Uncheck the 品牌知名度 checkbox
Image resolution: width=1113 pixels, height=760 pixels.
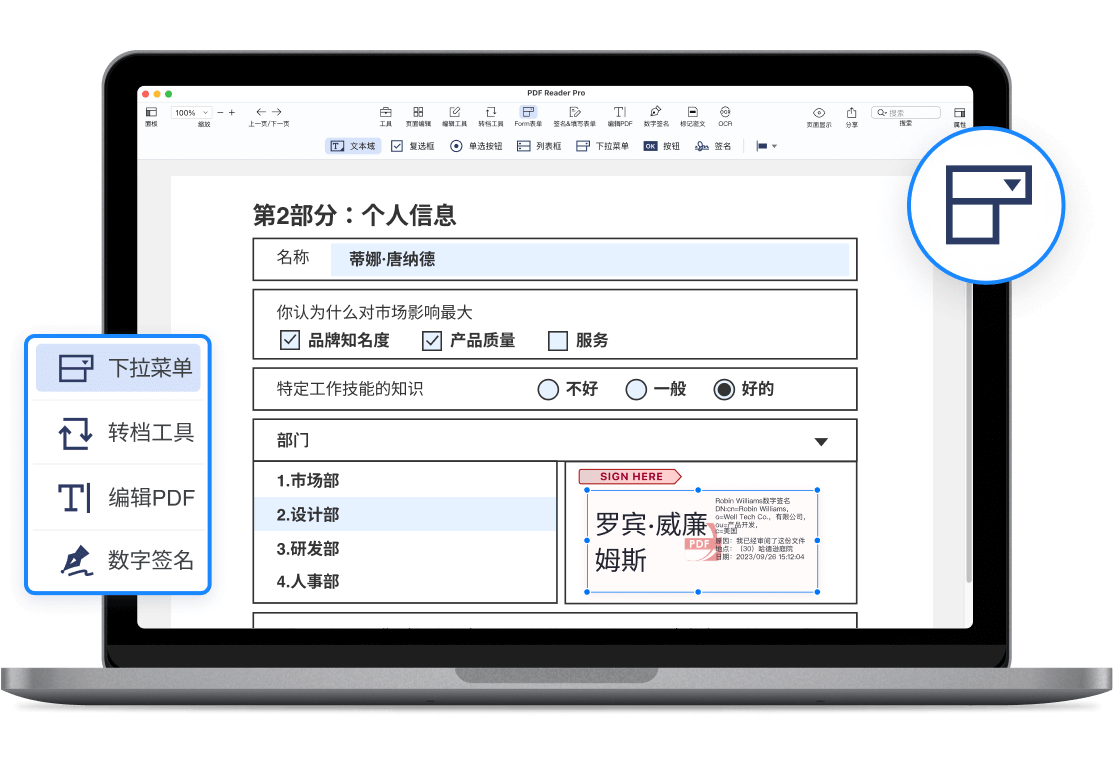(x=290, y=341)
